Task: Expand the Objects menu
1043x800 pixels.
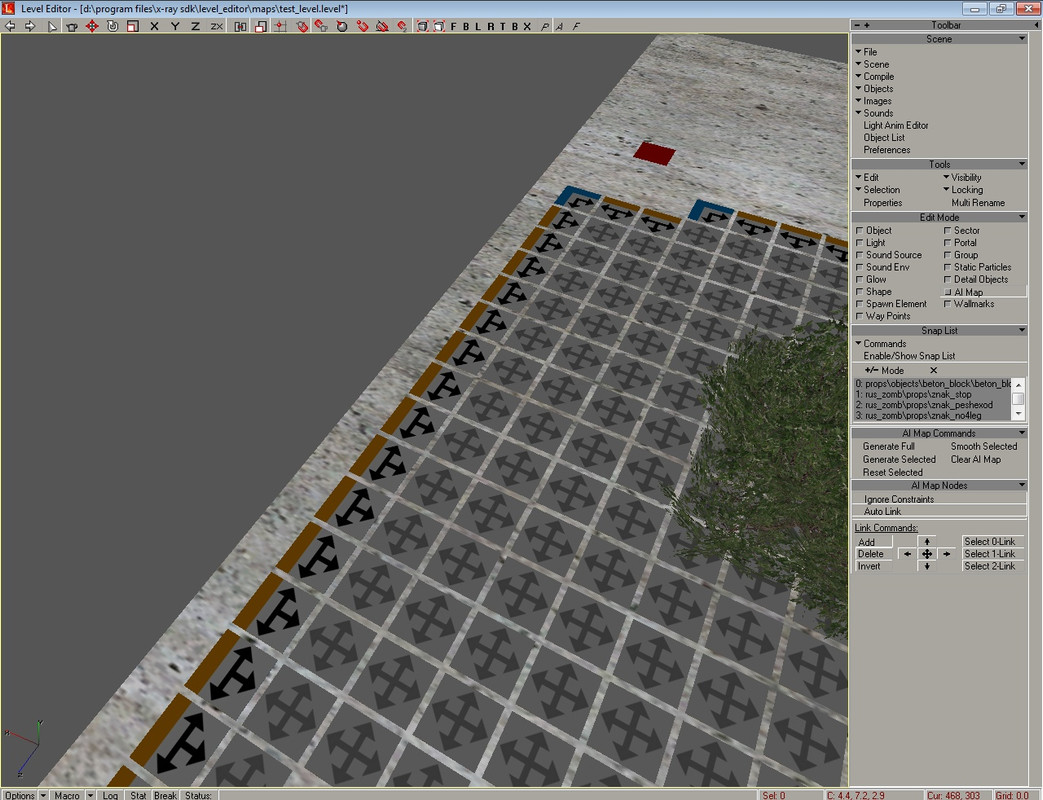Action: coord(874,88)
